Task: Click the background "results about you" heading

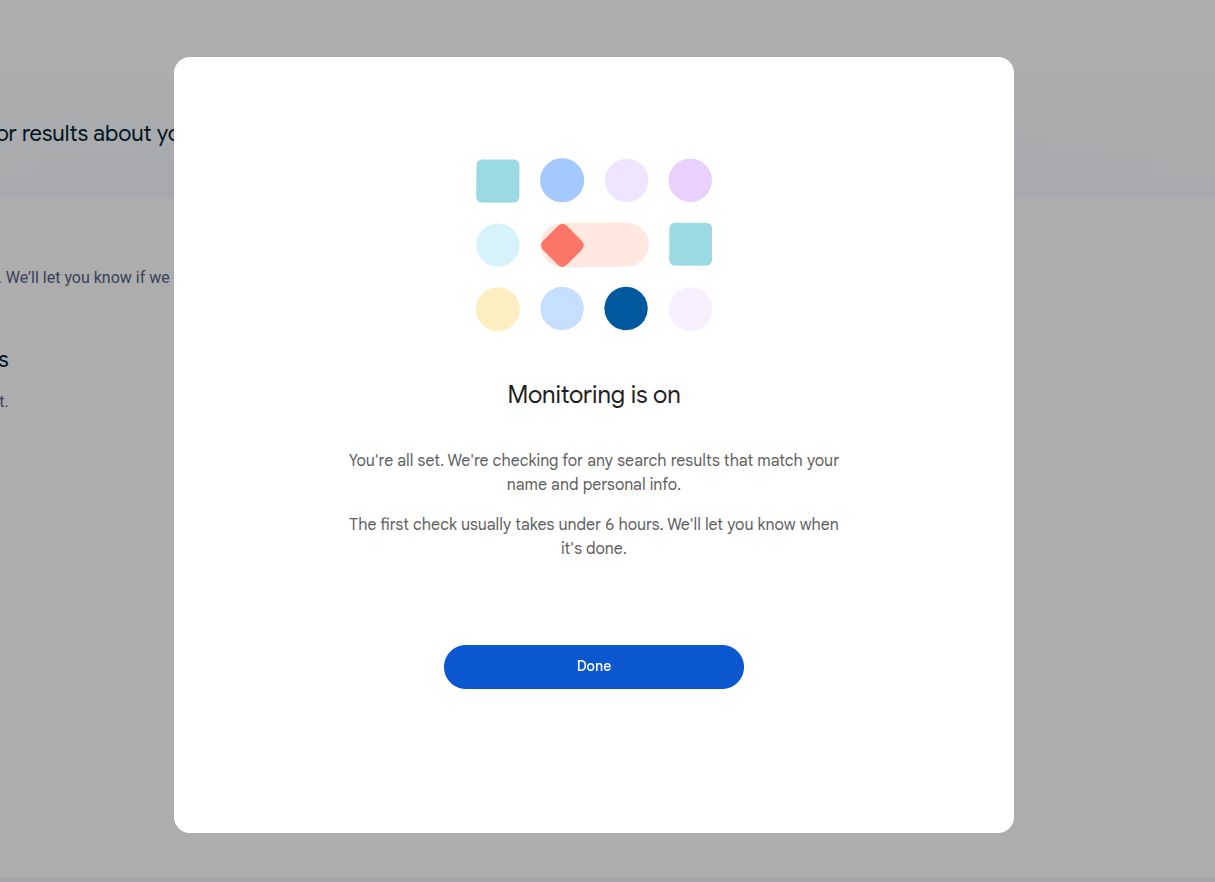Action: pos(90,134)
